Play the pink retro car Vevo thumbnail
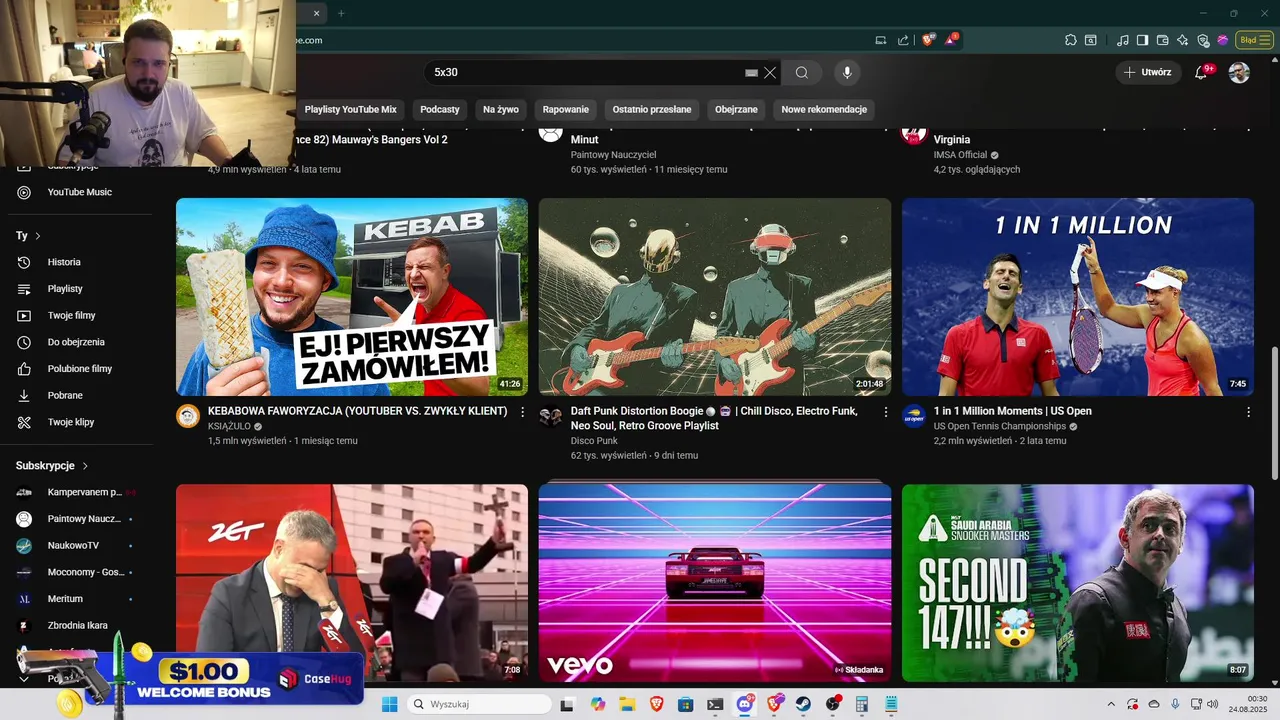 (715, 583)
